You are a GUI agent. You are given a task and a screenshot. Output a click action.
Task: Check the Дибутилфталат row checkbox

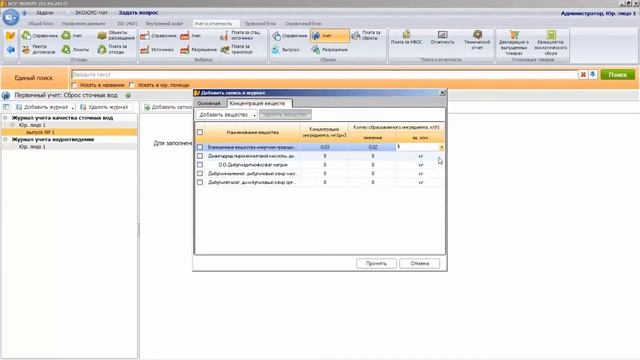coord(200,182)
